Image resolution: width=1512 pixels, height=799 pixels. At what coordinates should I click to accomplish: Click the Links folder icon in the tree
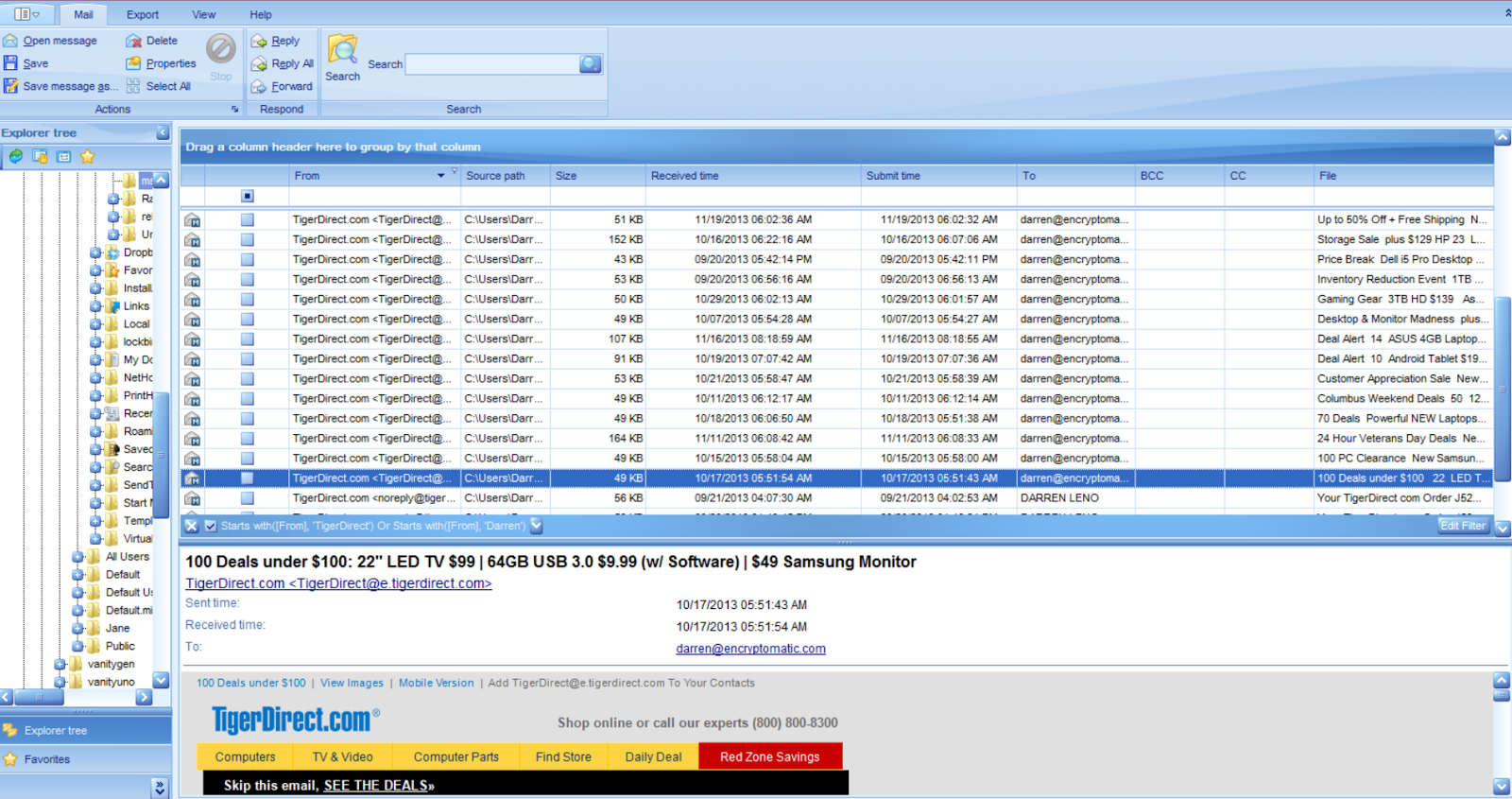[113, 306]
